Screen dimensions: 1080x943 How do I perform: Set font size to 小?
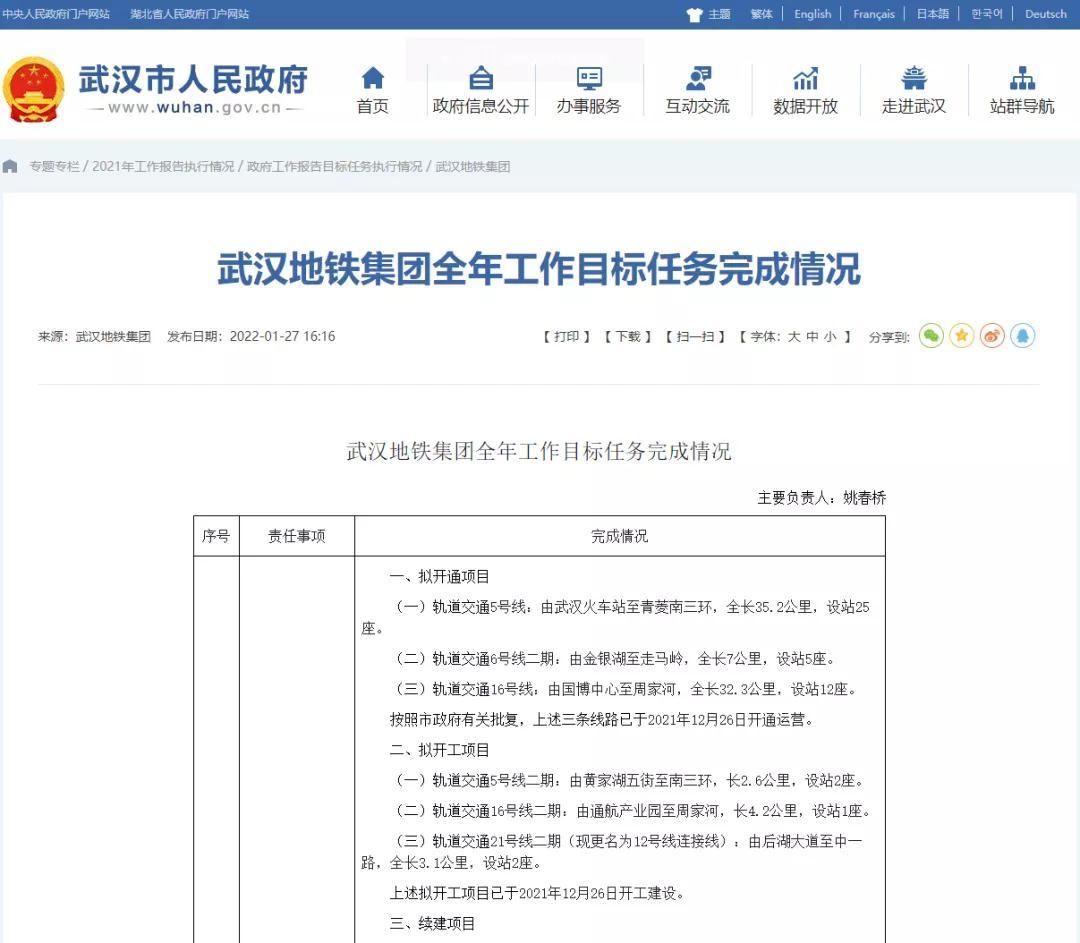(x=830, y=336)
